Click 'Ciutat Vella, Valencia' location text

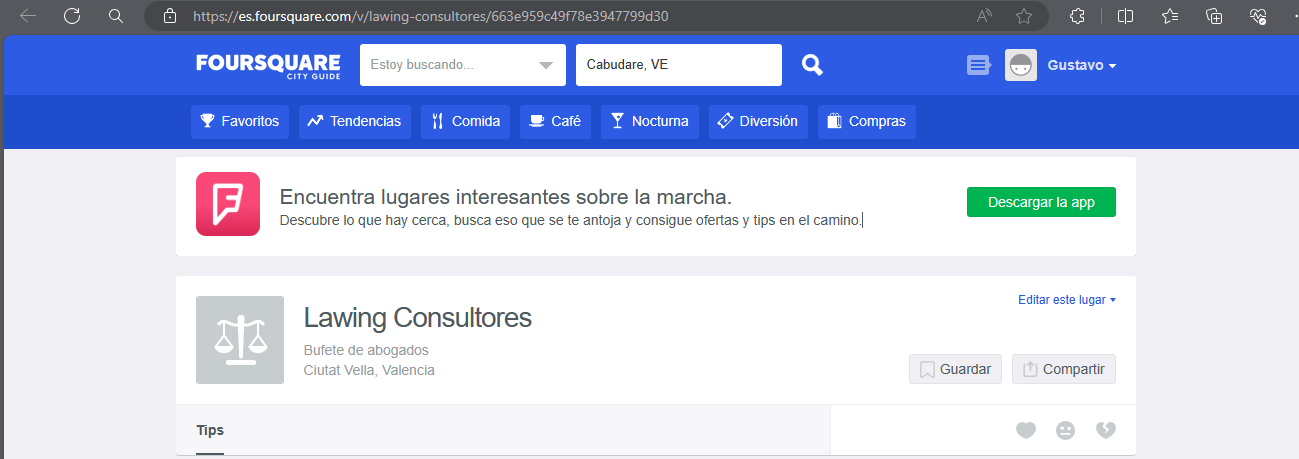pos(369,370)
